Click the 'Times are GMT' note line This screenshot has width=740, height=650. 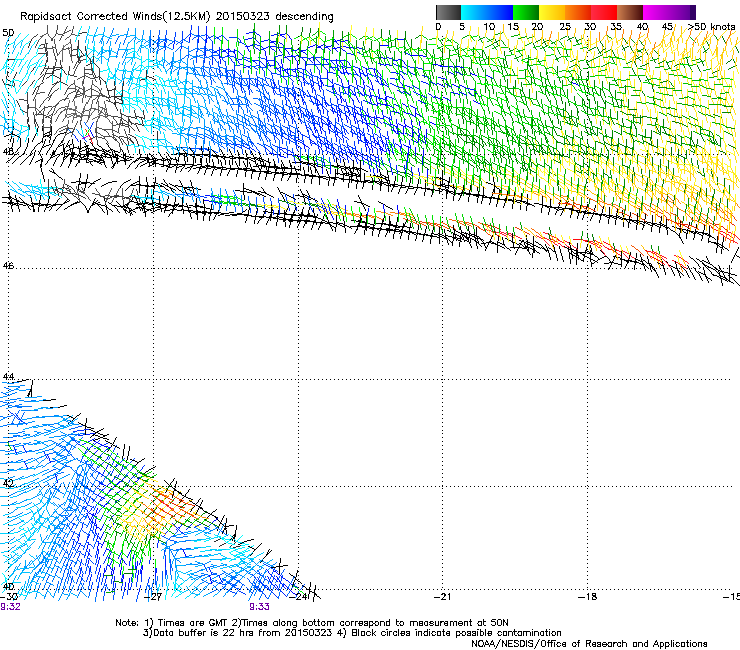[312, 623]
